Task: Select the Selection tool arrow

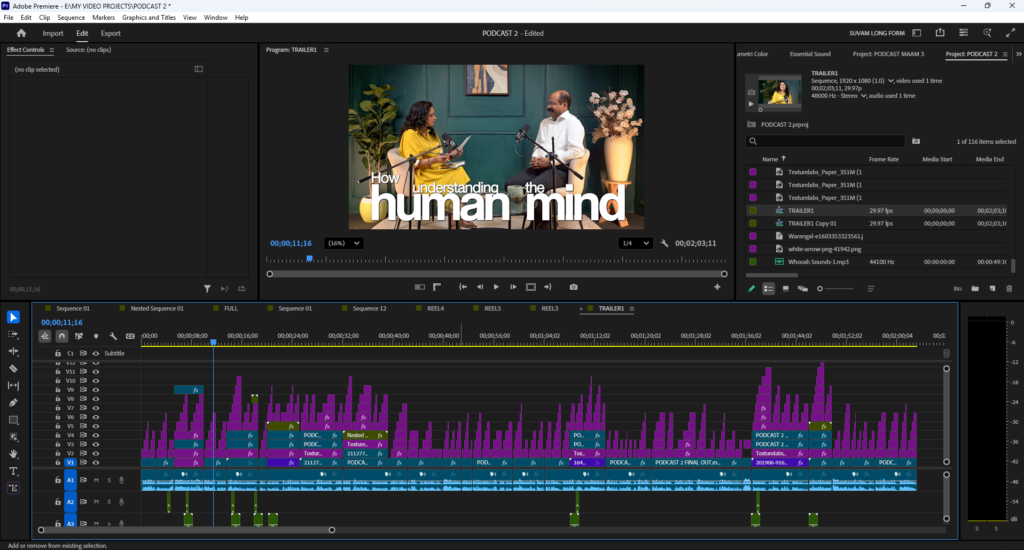Action: point(13,317)
